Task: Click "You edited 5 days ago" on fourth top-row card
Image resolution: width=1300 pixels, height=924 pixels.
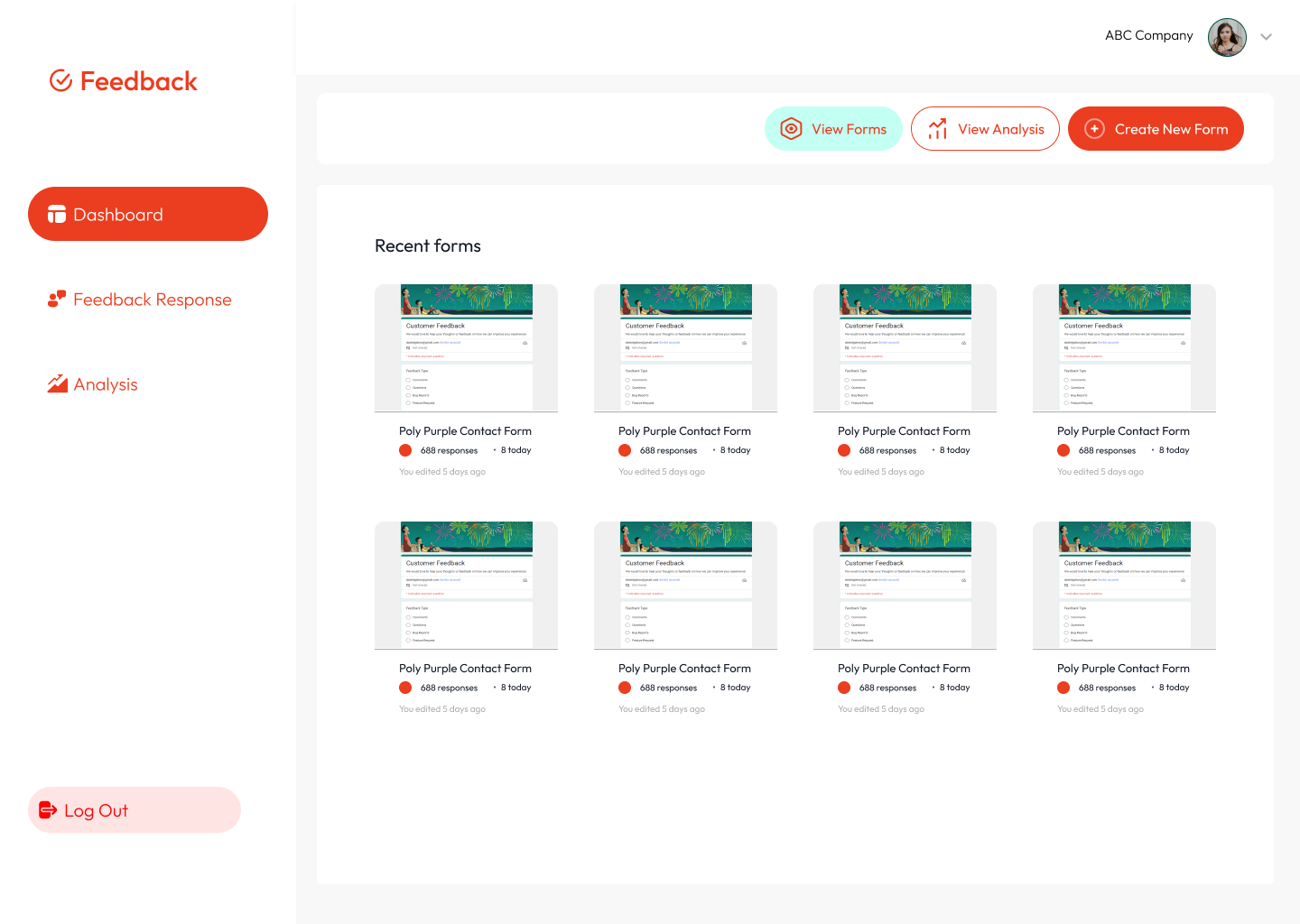Action: point(1100,472)
